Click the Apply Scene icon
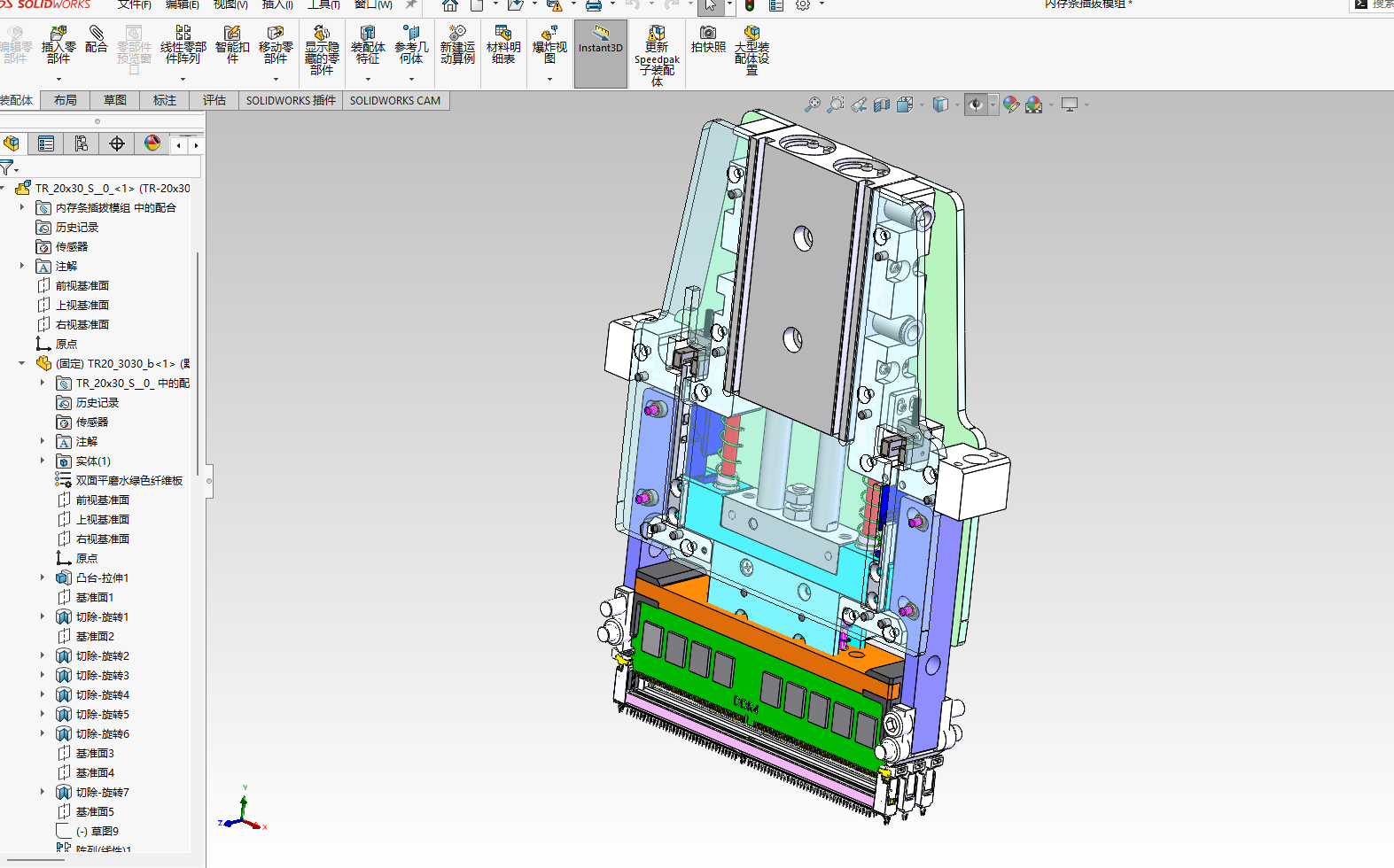Screen dimensions: 1394x868 click(1034, 105)
